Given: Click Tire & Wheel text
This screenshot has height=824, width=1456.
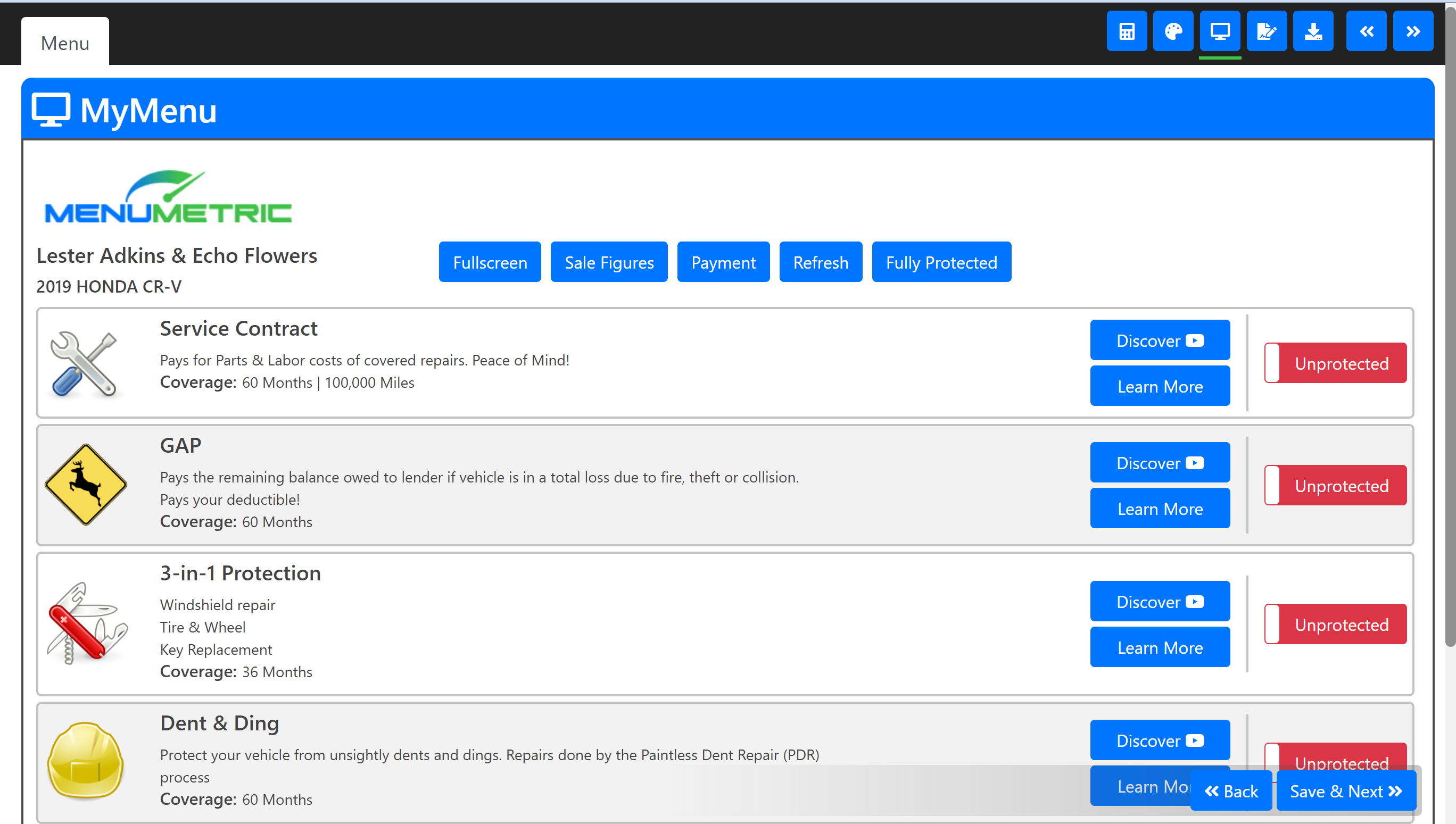Looking at the screenshot, I should tap(203, 627).
